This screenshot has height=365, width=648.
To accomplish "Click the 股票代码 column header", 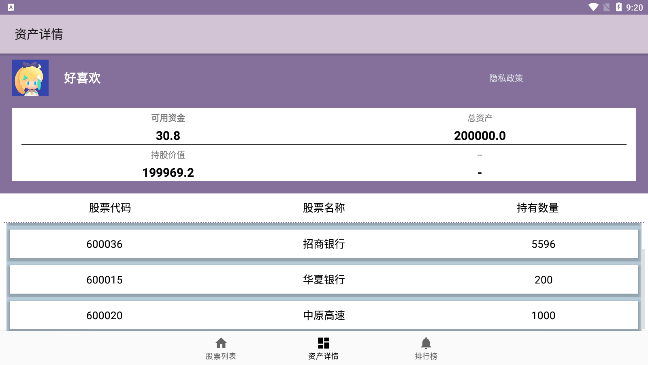I will [x=110, y=208].
